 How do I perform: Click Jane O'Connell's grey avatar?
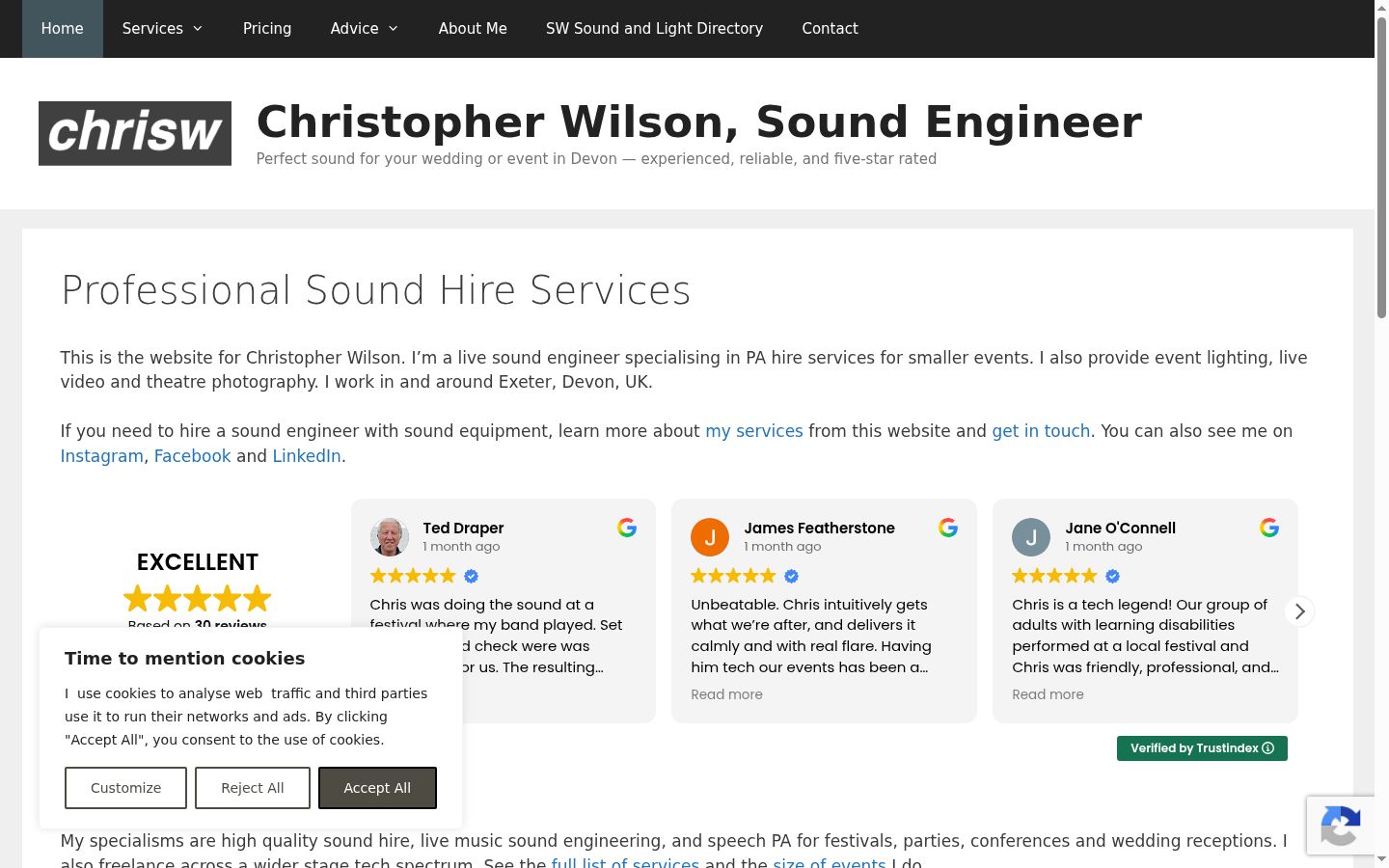[1031, 537]
